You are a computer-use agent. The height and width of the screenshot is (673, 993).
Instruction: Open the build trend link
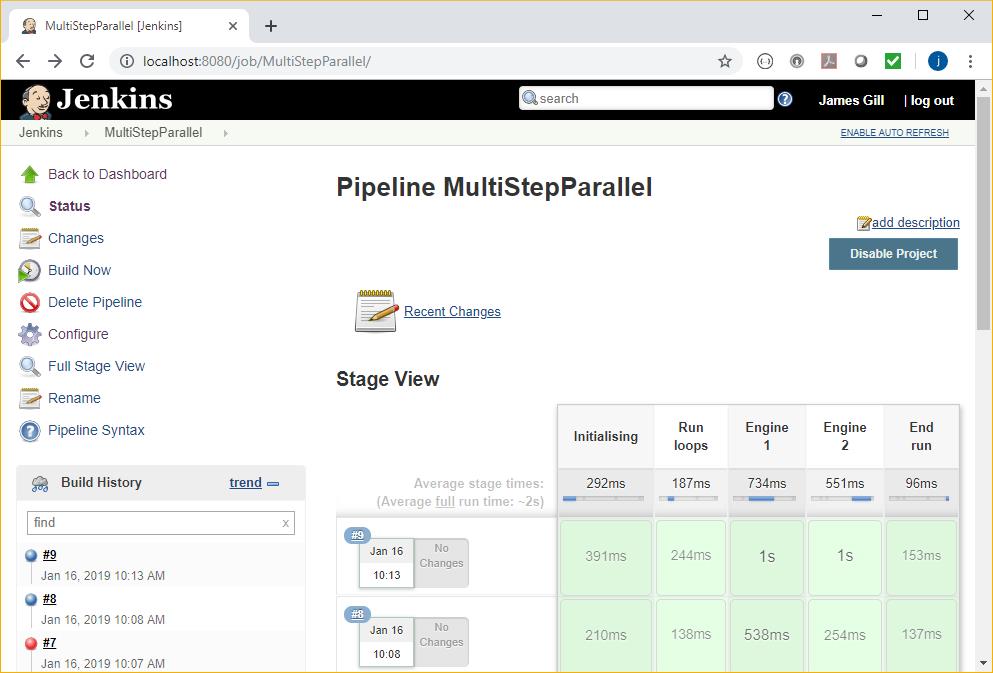tap(245, 483)
